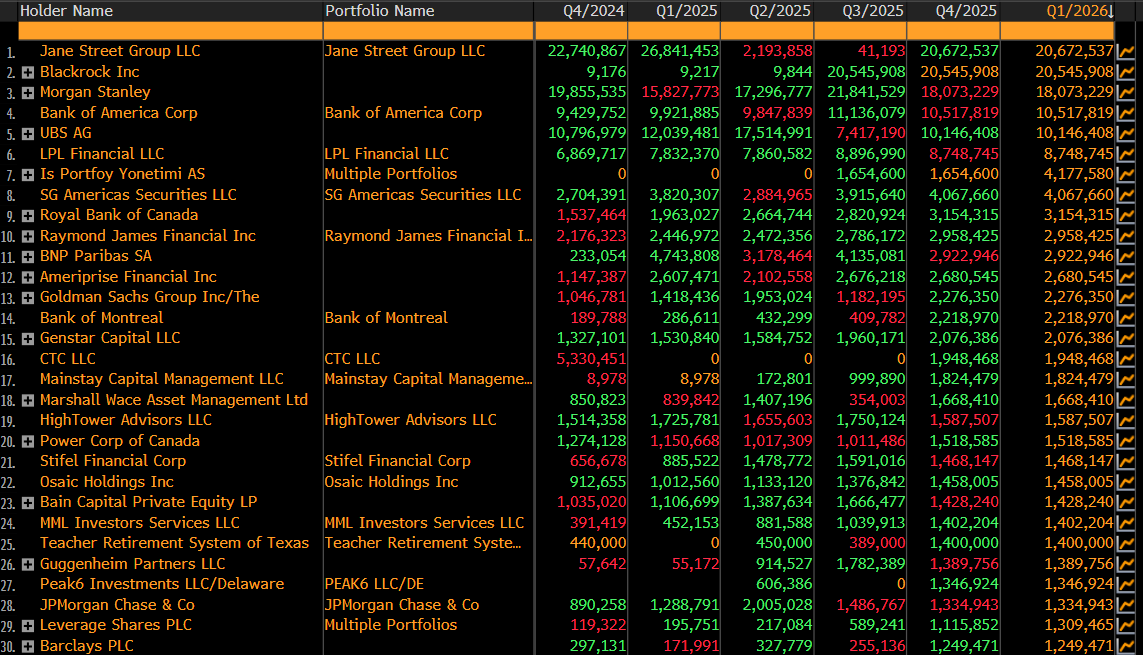Select the 7,417,190 value for UBS AG
The image size is (1143, 655).
[x=871, y=133]
